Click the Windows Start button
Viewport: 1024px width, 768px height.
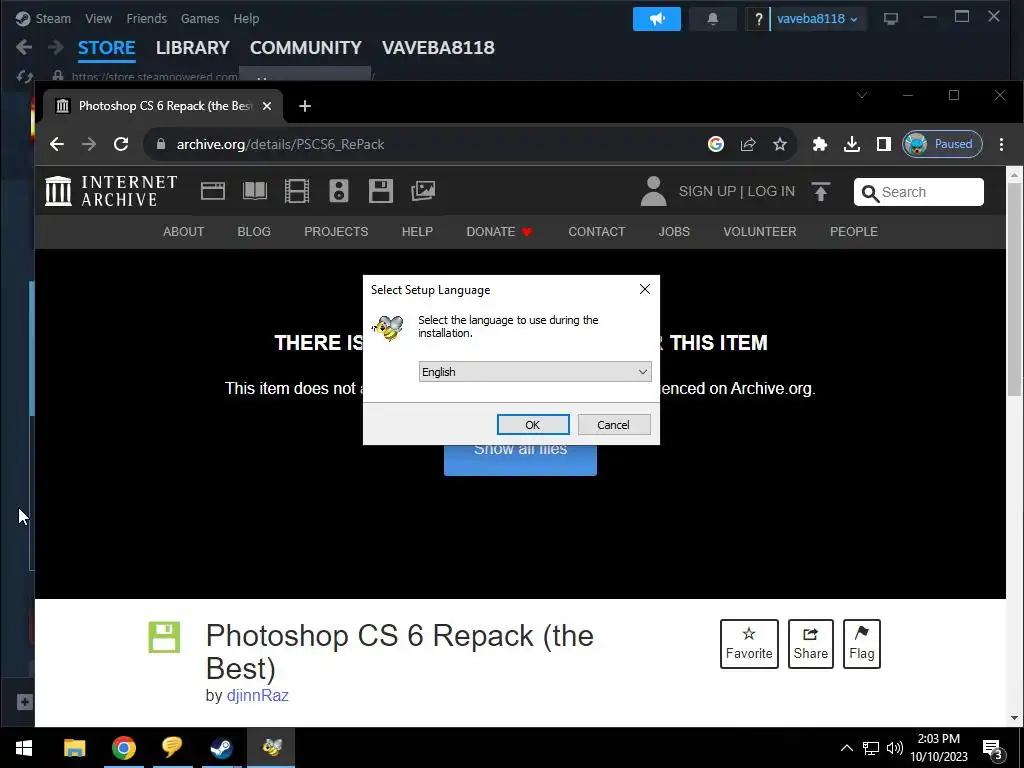(x=24, y=748)
